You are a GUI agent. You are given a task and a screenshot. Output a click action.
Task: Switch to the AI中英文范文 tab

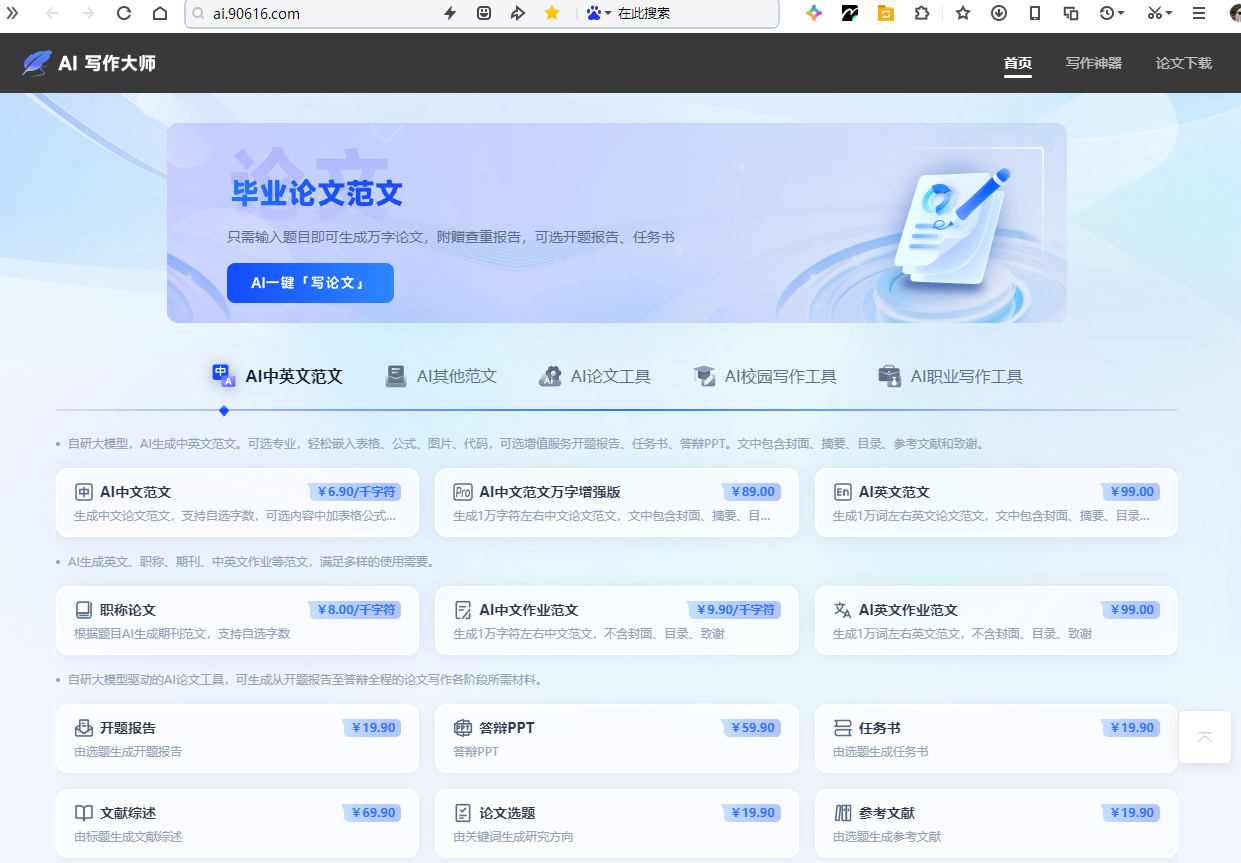277,376
